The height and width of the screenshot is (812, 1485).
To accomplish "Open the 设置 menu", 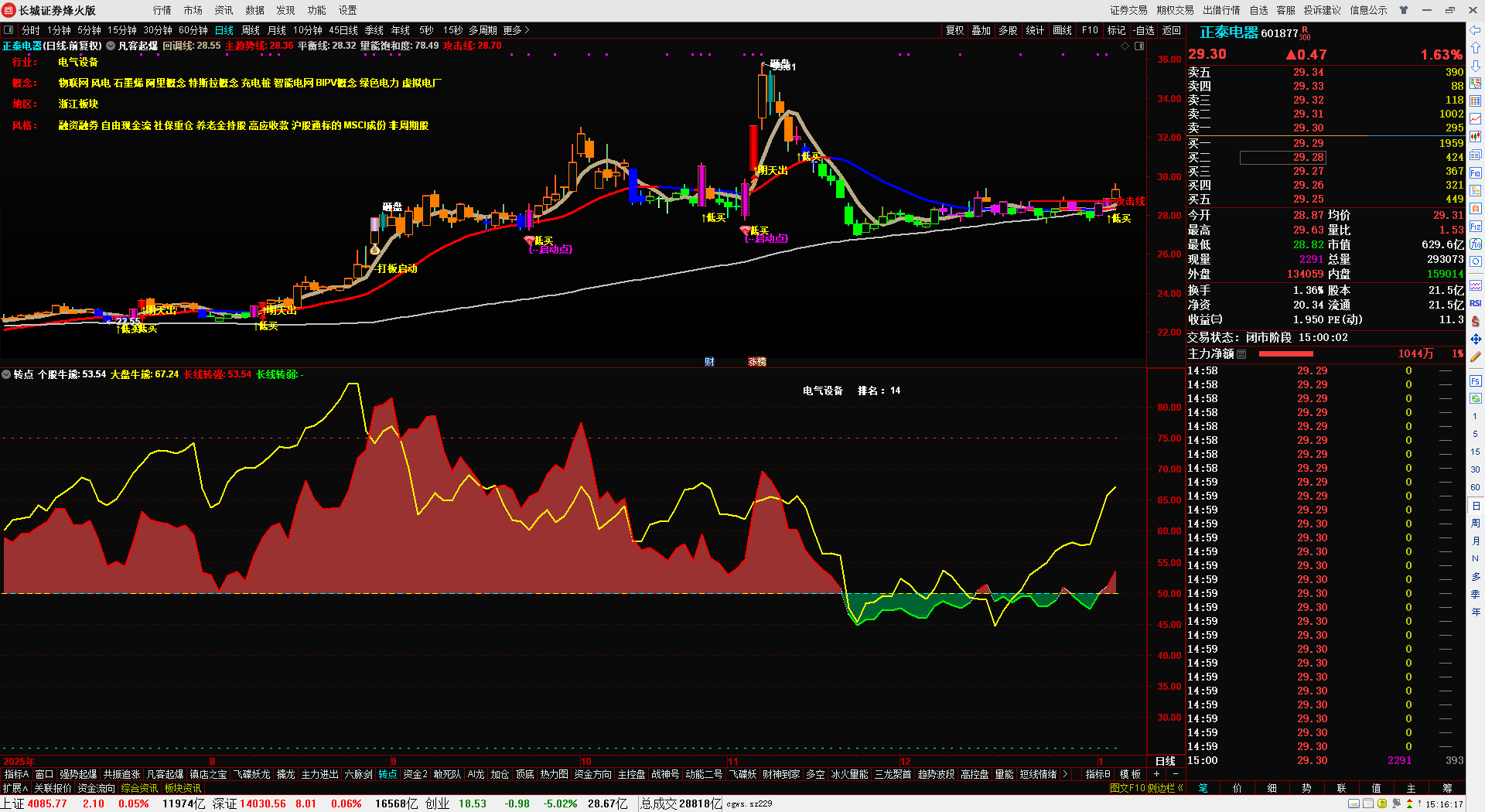I will point(348,10).
